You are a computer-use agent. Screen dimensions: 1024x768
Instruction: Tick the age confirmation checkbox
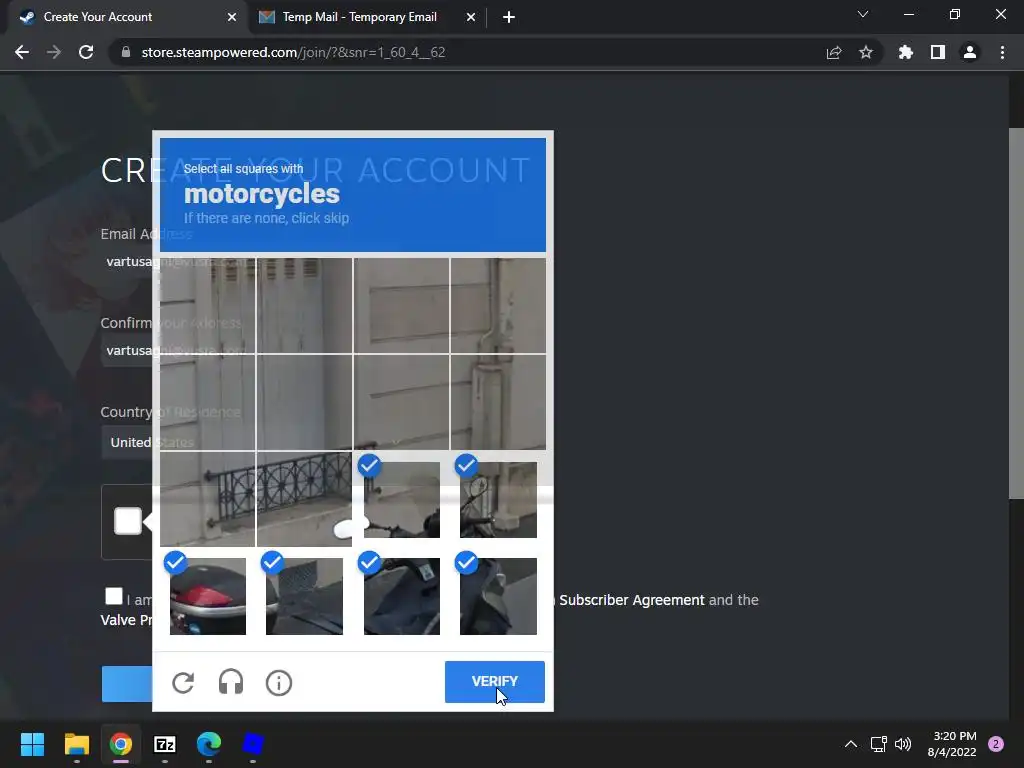tap(114, 596)
